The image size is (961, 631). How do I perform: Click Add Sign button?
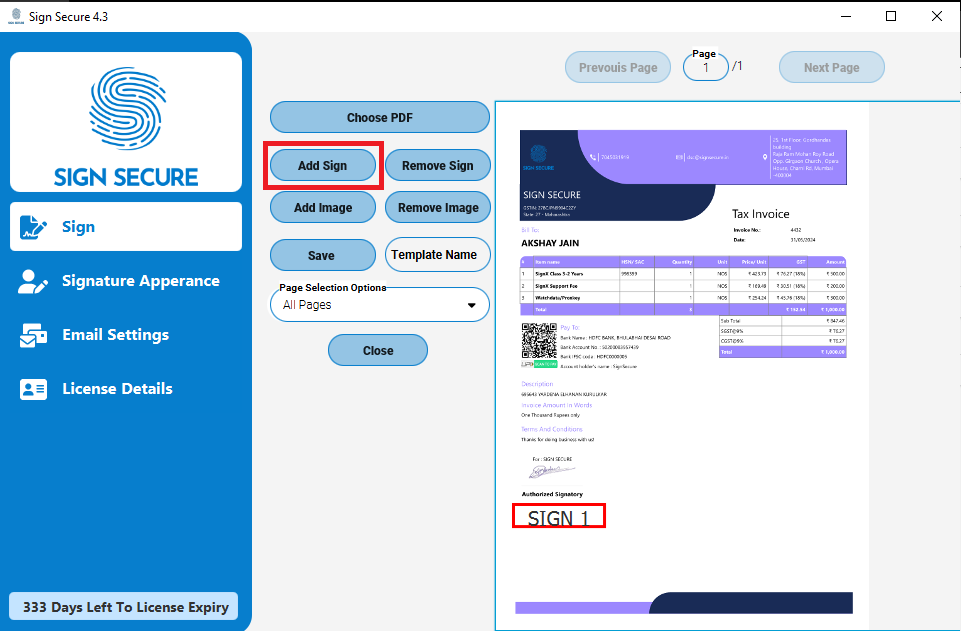pos(323,165)
